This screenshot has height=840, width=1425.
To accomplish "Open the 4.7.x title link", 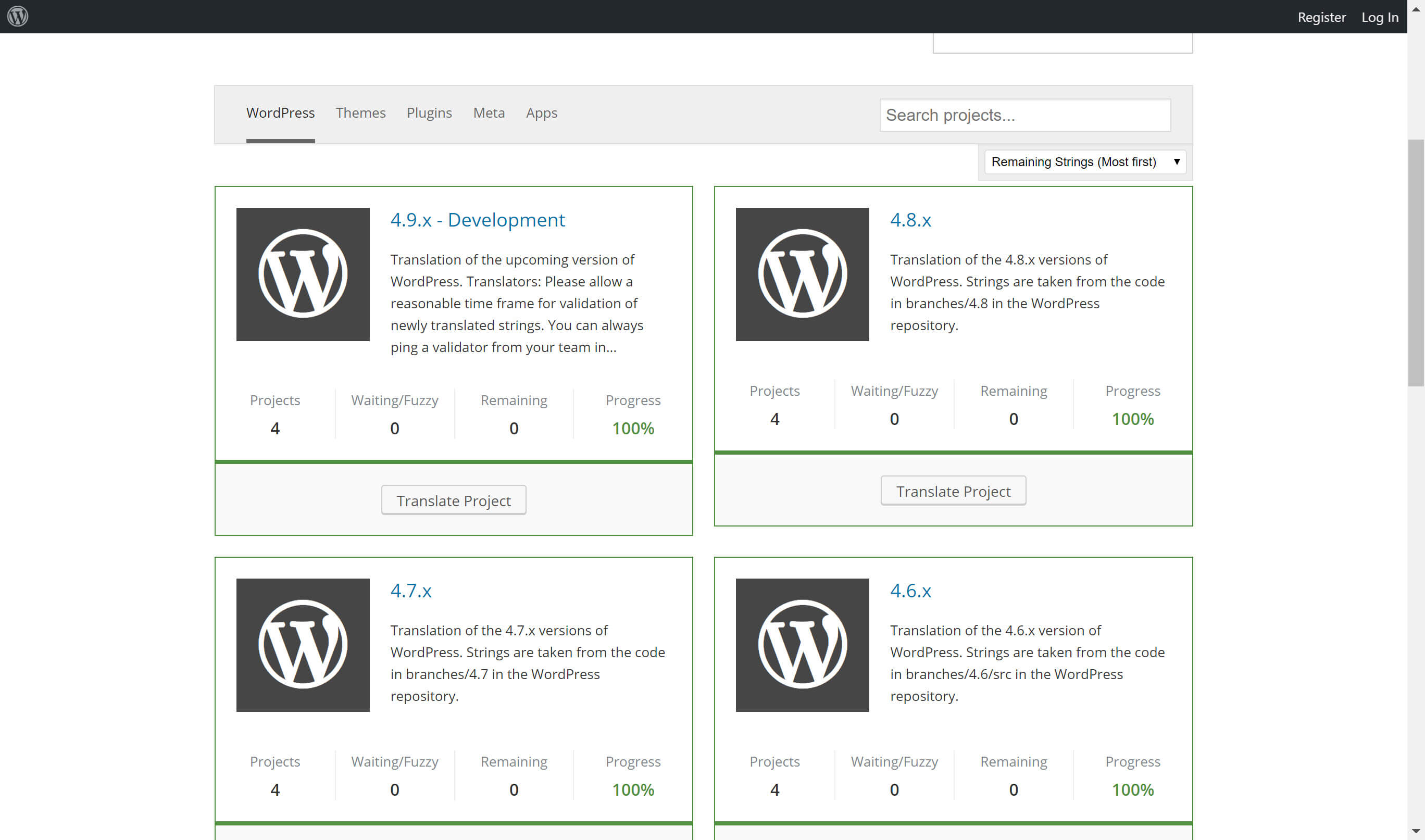I will 411,591.
